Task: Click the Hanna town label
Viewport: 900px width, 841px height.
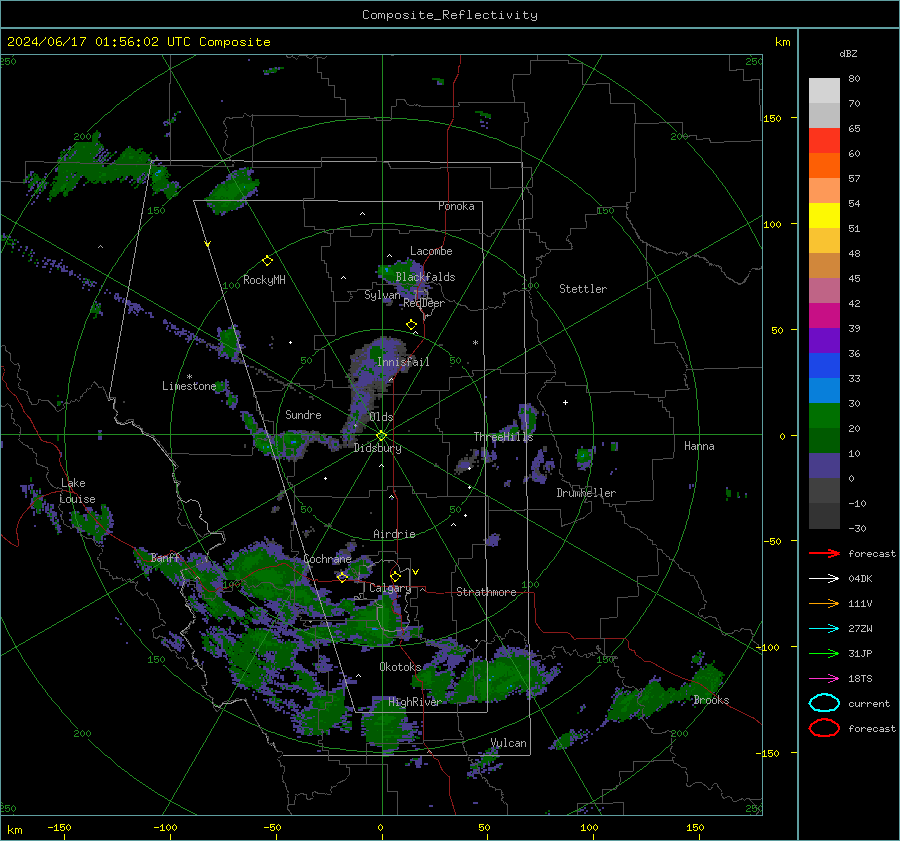Action: click(x=699, y=446)
